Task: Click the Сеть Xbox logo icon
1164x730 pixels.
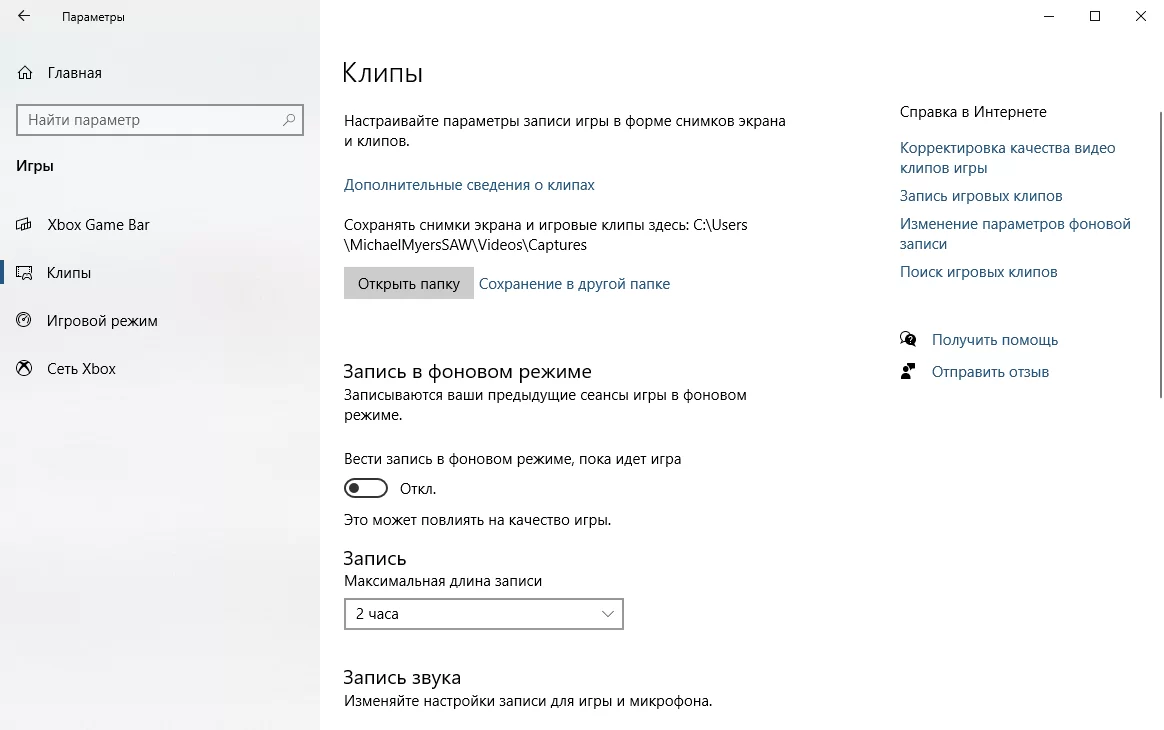Action: pyautogui.click(x=25, y=369)
